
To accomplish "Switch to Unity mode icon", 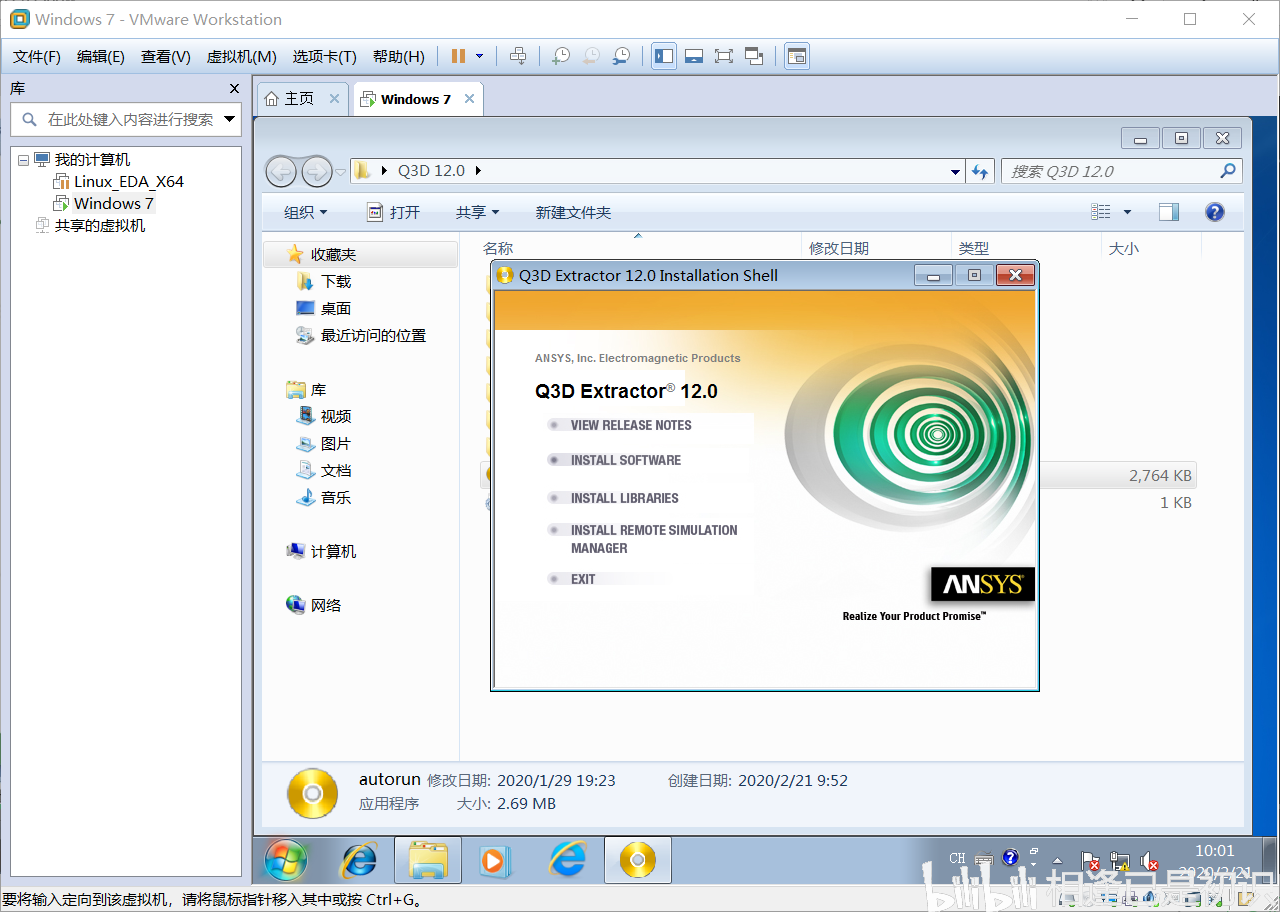I will [x=754, y=56].
